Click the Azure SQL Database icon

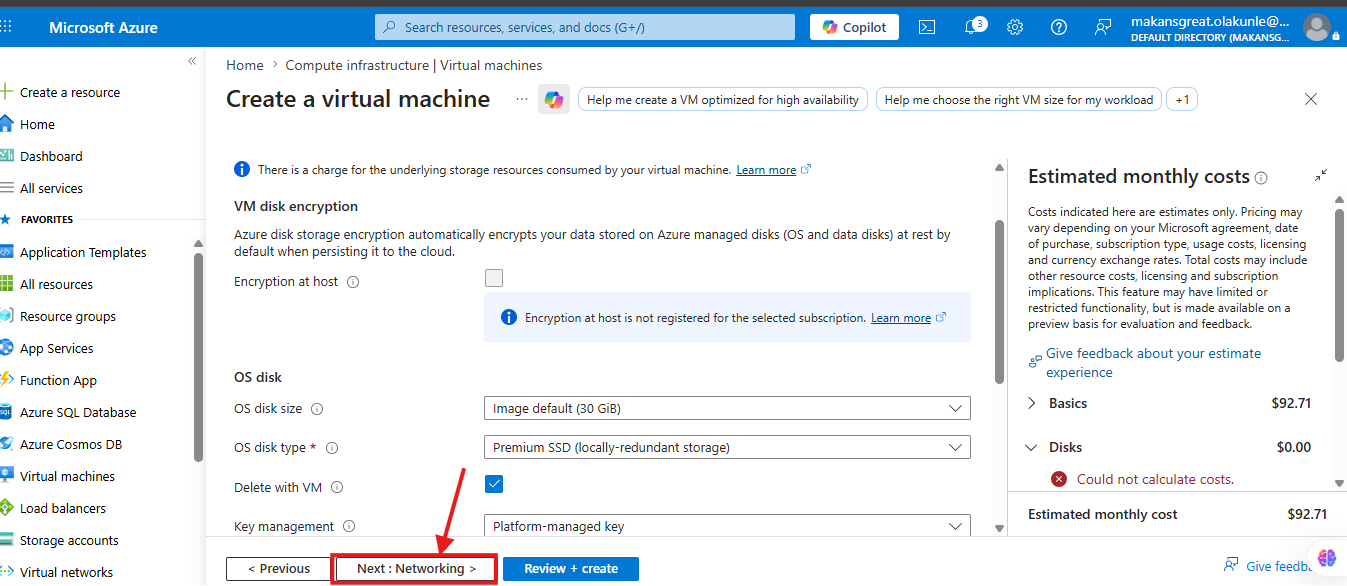[x=7, y=412]
